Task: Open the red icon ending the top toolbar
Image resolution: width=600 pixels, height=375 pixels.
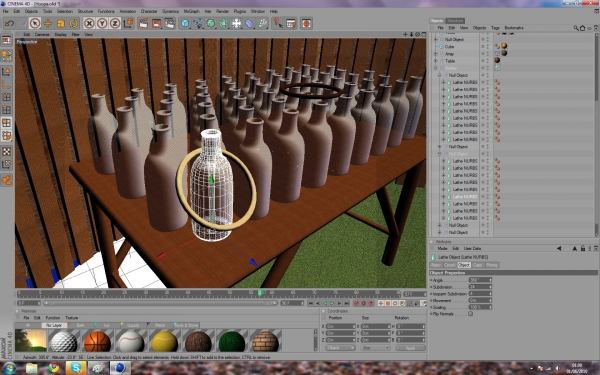Action: [x=306, y=23]
